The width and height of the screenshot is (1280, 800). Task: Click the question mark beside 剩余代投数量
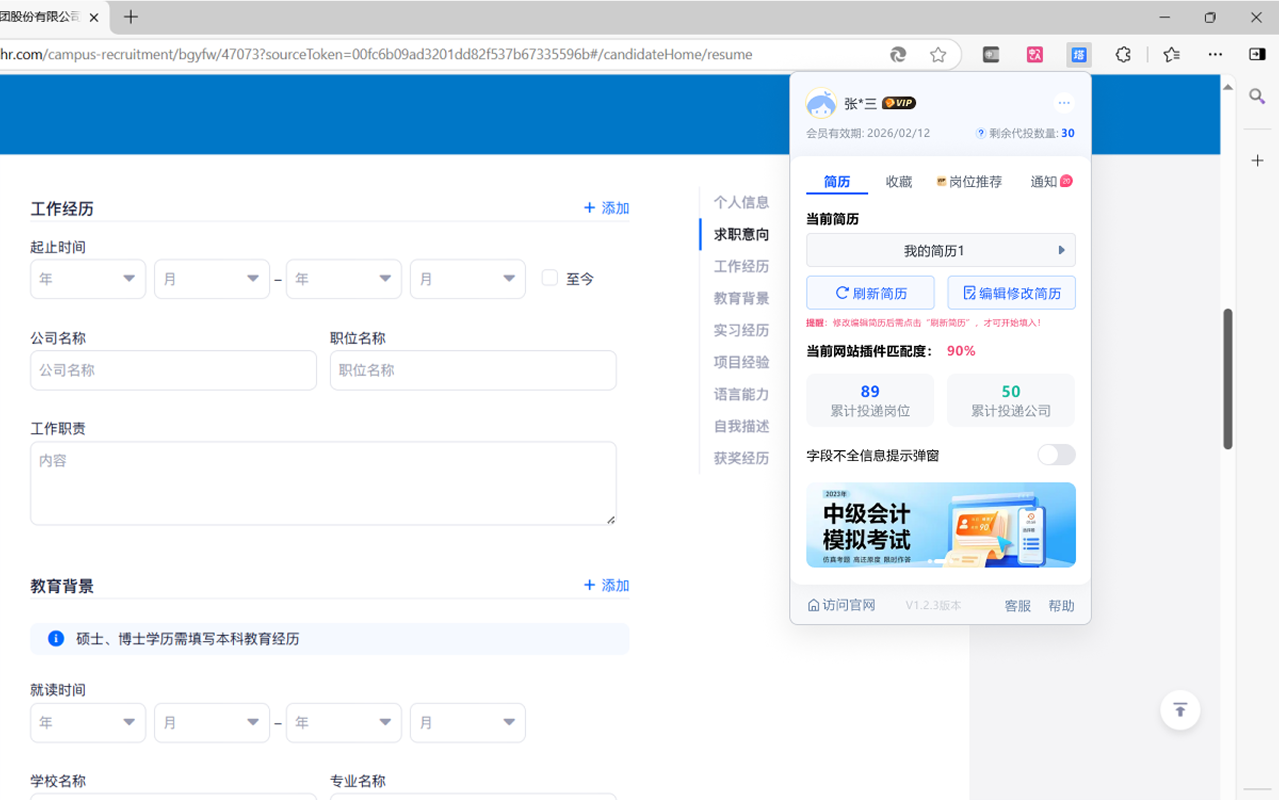[x=981, y=132]
